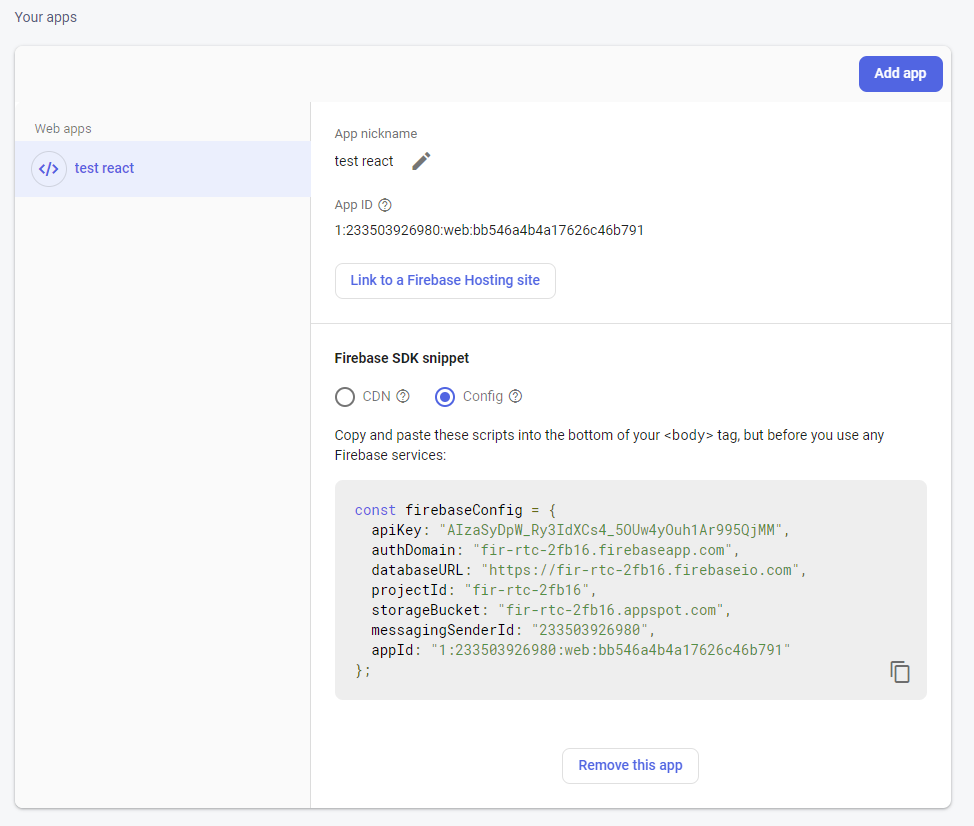The height and width of the screenshot is (826, 974).
Task: Click Link to a Firebase Hosting site
Action: pyautogui.click(x=445, y=281)
